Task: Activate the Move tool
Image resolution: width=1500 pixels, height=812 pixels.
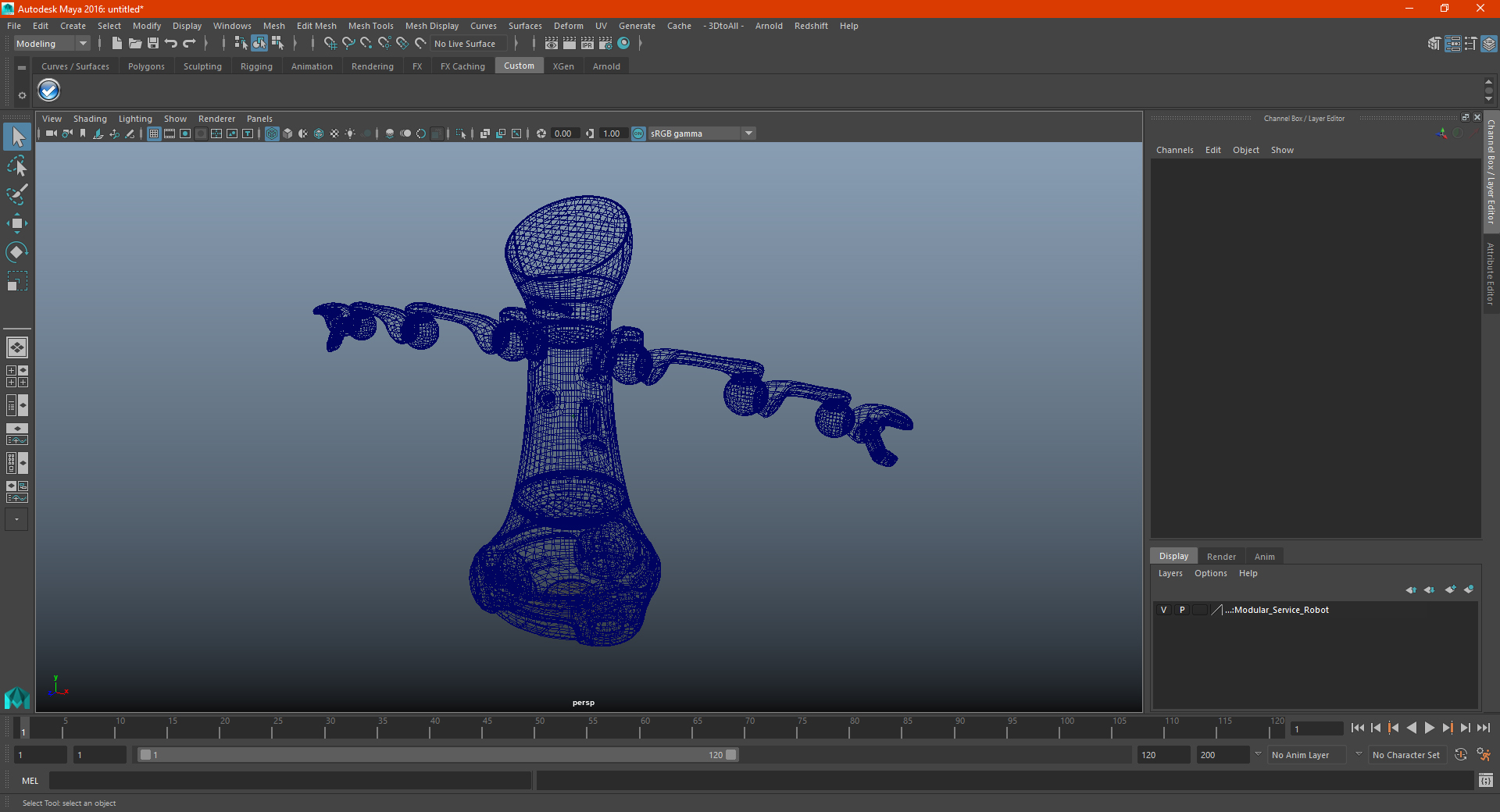Action: click(x=17, y=223)
